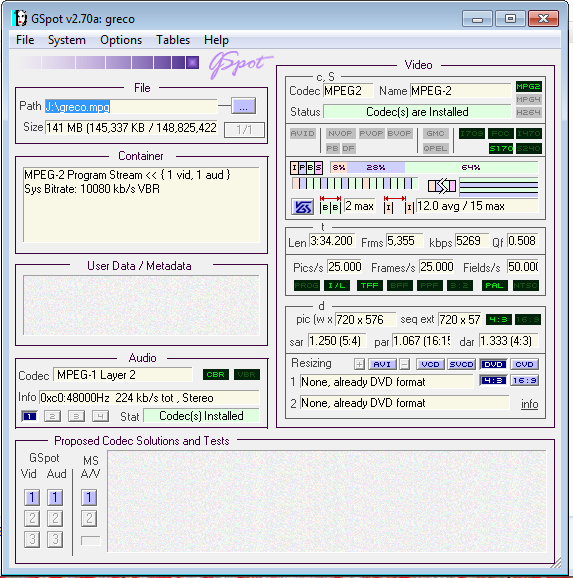Image resolution: width=573 pixels, height=578 pixels.
Task: Select the 16:9 resizing aspect button
Action: coord(524,380)
